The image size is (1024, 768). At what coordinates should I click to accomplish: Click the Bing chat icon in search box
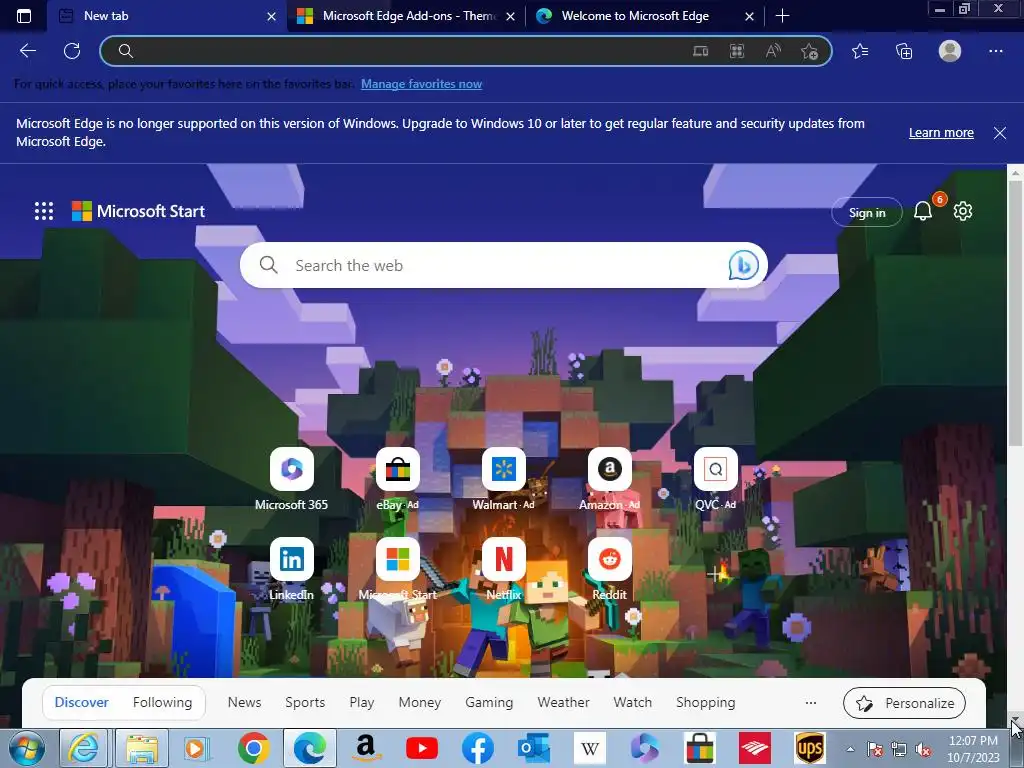click(x=743, y=265)
